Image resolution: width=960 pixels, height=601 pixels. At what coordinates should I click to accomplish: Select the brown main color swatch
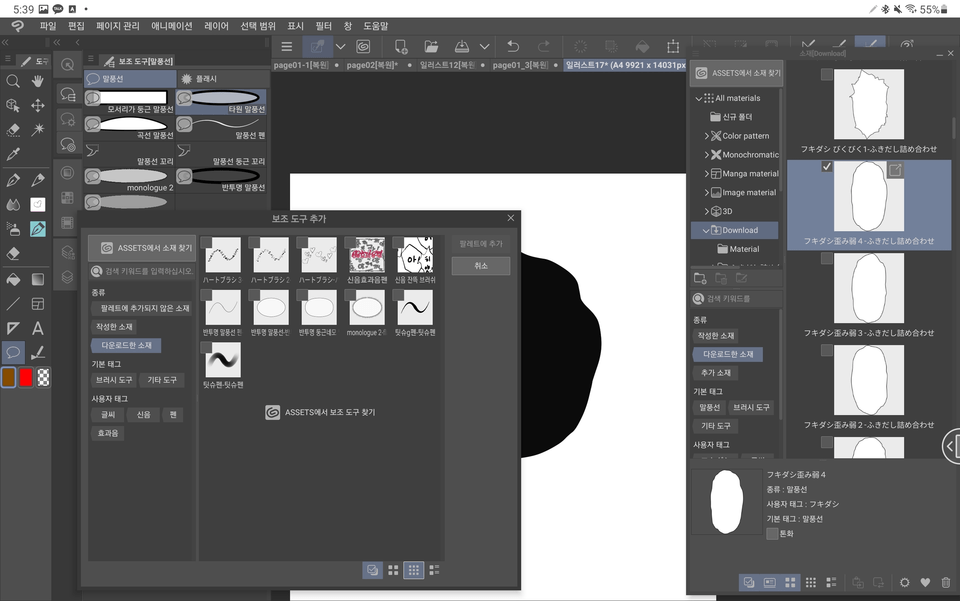tap(9, 378)
